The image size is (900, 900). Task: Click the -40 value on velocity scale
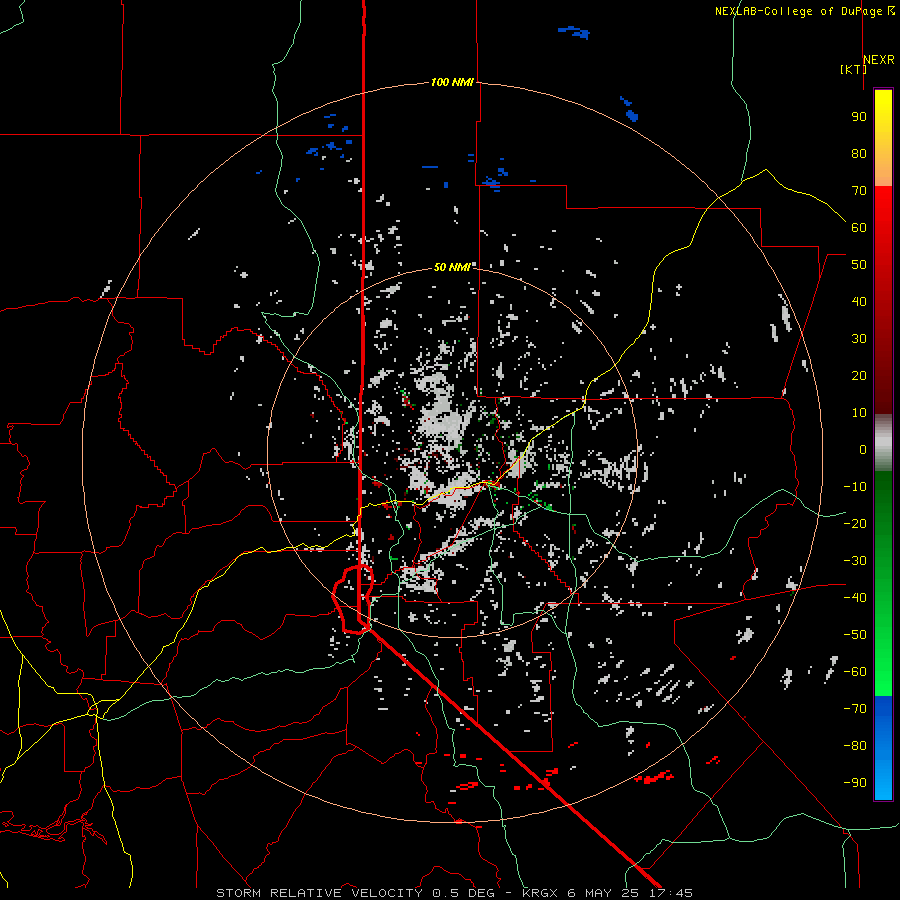click(x=855, y=598)
